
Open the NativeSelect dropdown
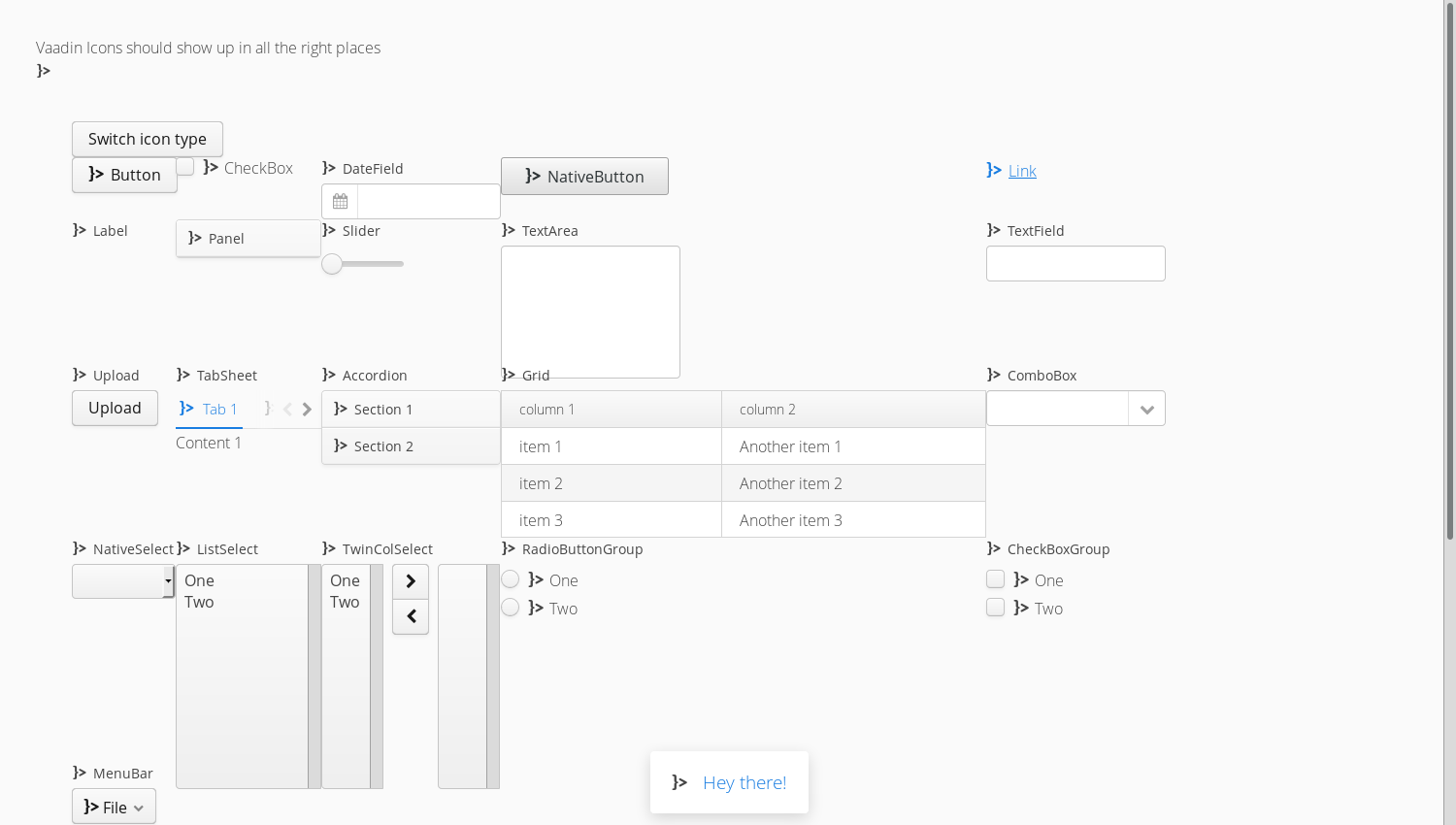tap(123, 581)
